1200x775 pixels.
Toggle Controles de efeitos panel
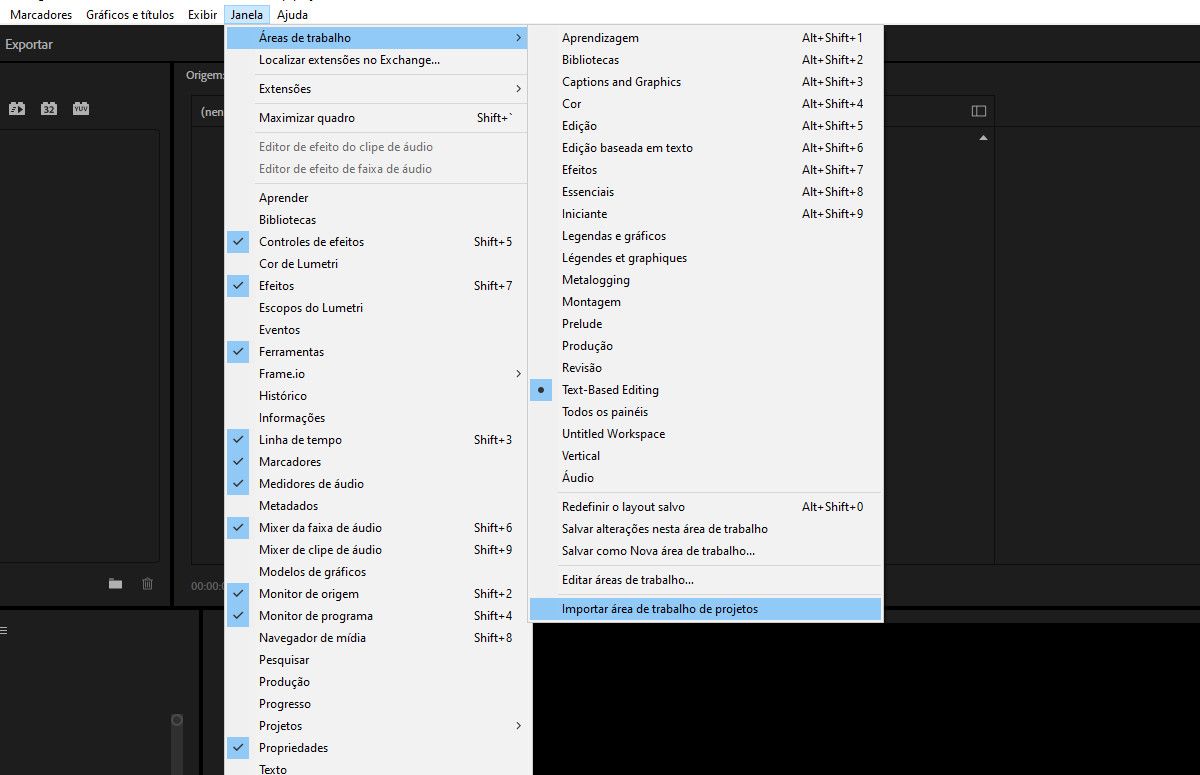376,242
